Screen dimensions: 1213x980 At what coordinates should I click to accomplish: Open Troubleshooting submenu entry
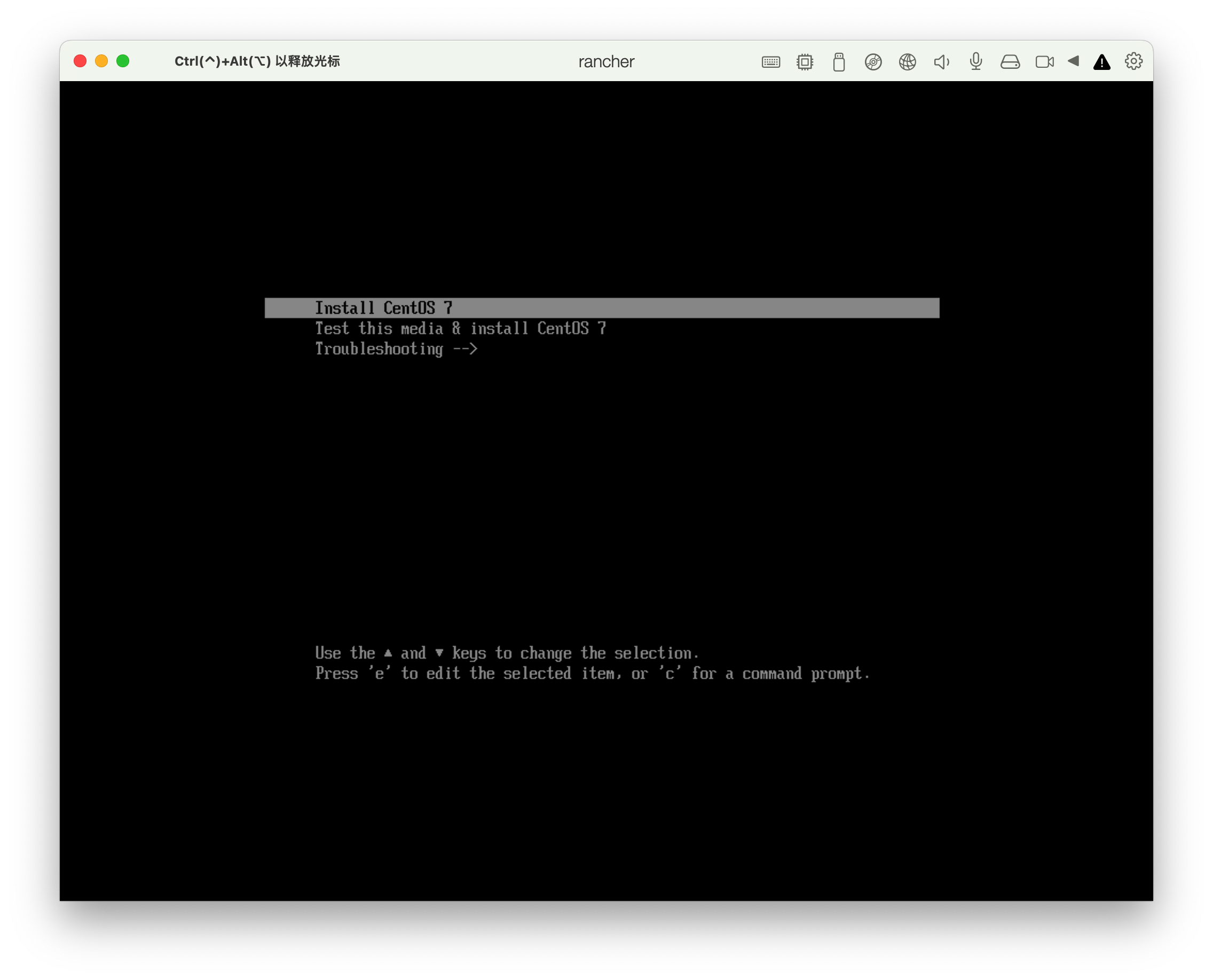[x=396, y=349]
